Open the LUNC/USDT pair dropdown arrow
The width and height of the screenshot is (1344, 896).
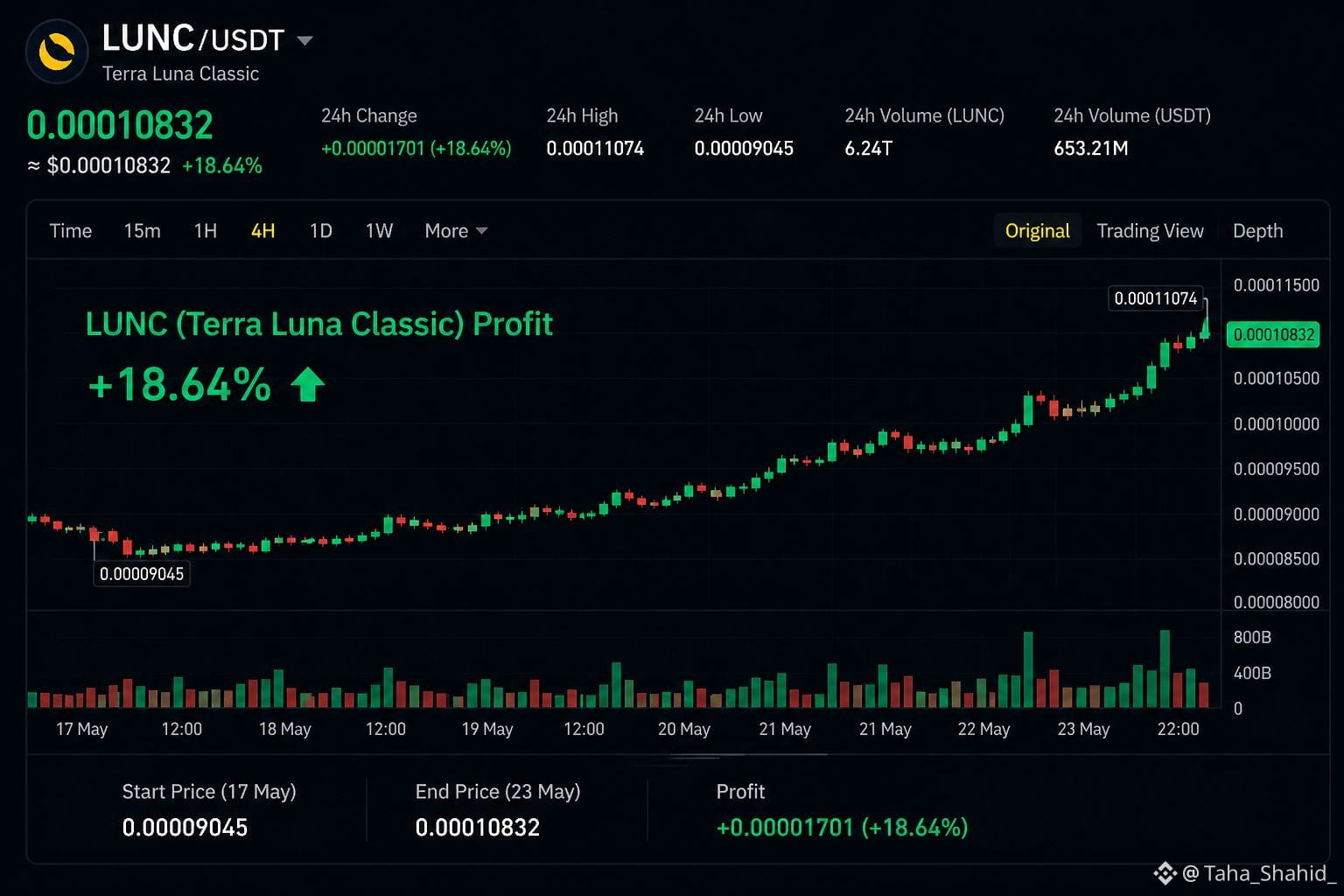coord(304,40)
